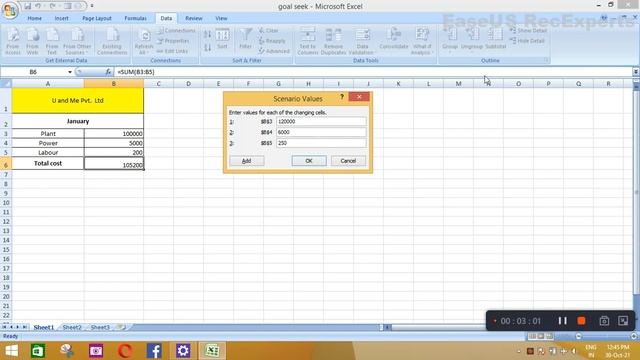
Task: Open the Settings gear app in taskbar
Action: coord(183,351)
